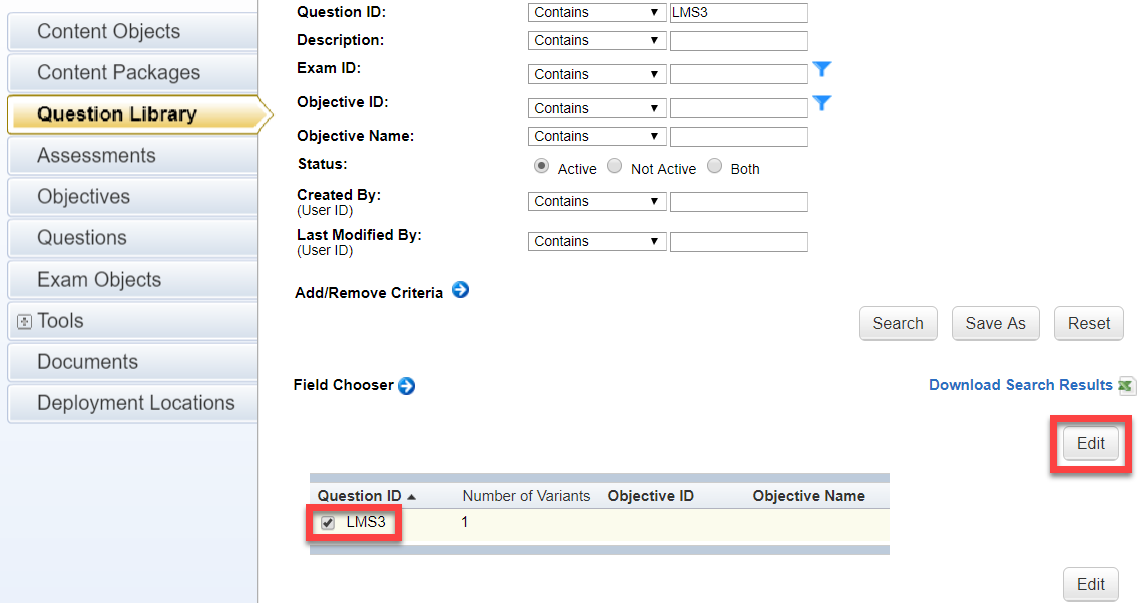
Task: Click the Question ID sort arrow
Action: [x=412, y=497]
